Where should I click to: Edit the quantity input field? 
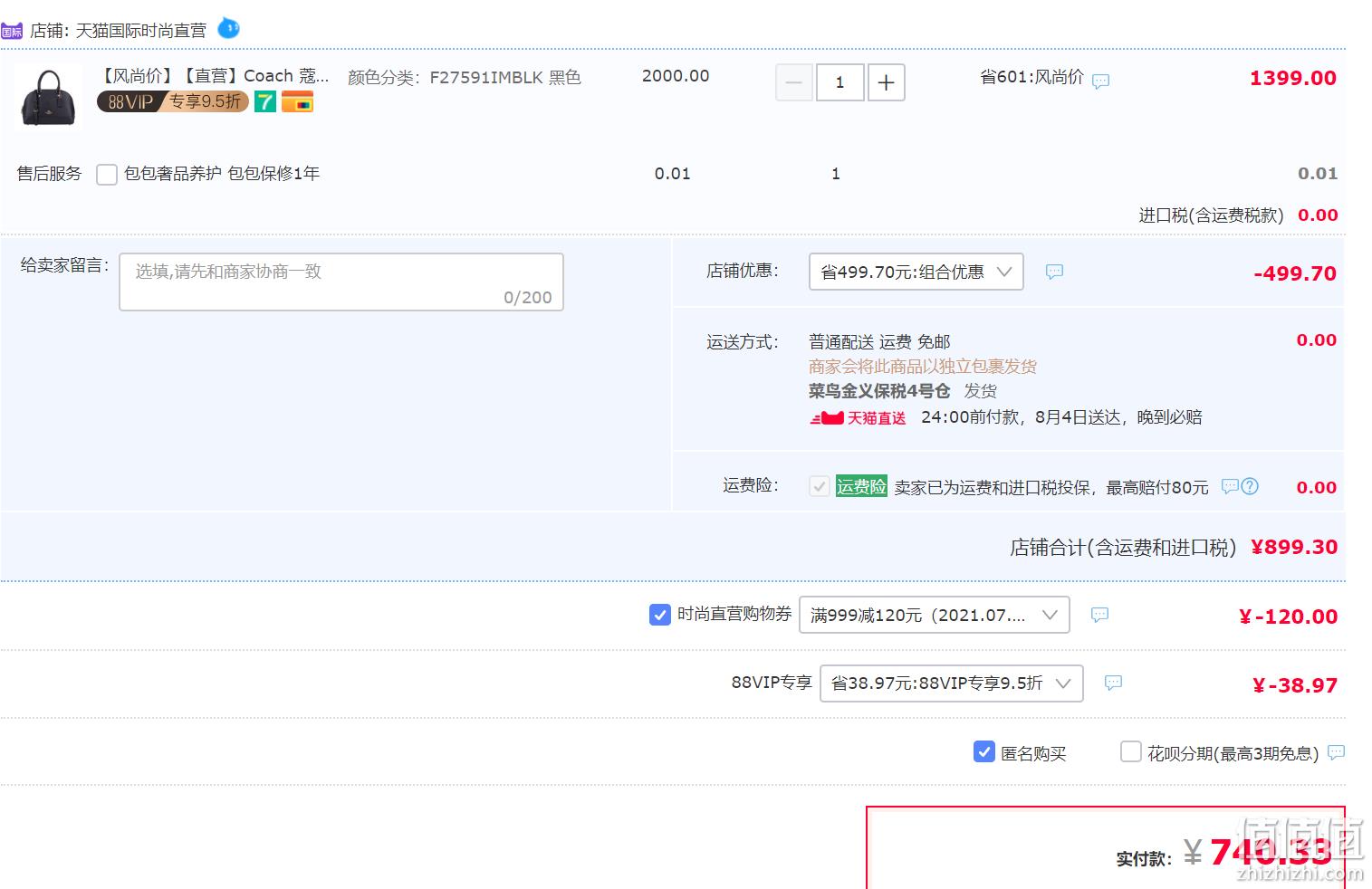click(x=840, y=82)
